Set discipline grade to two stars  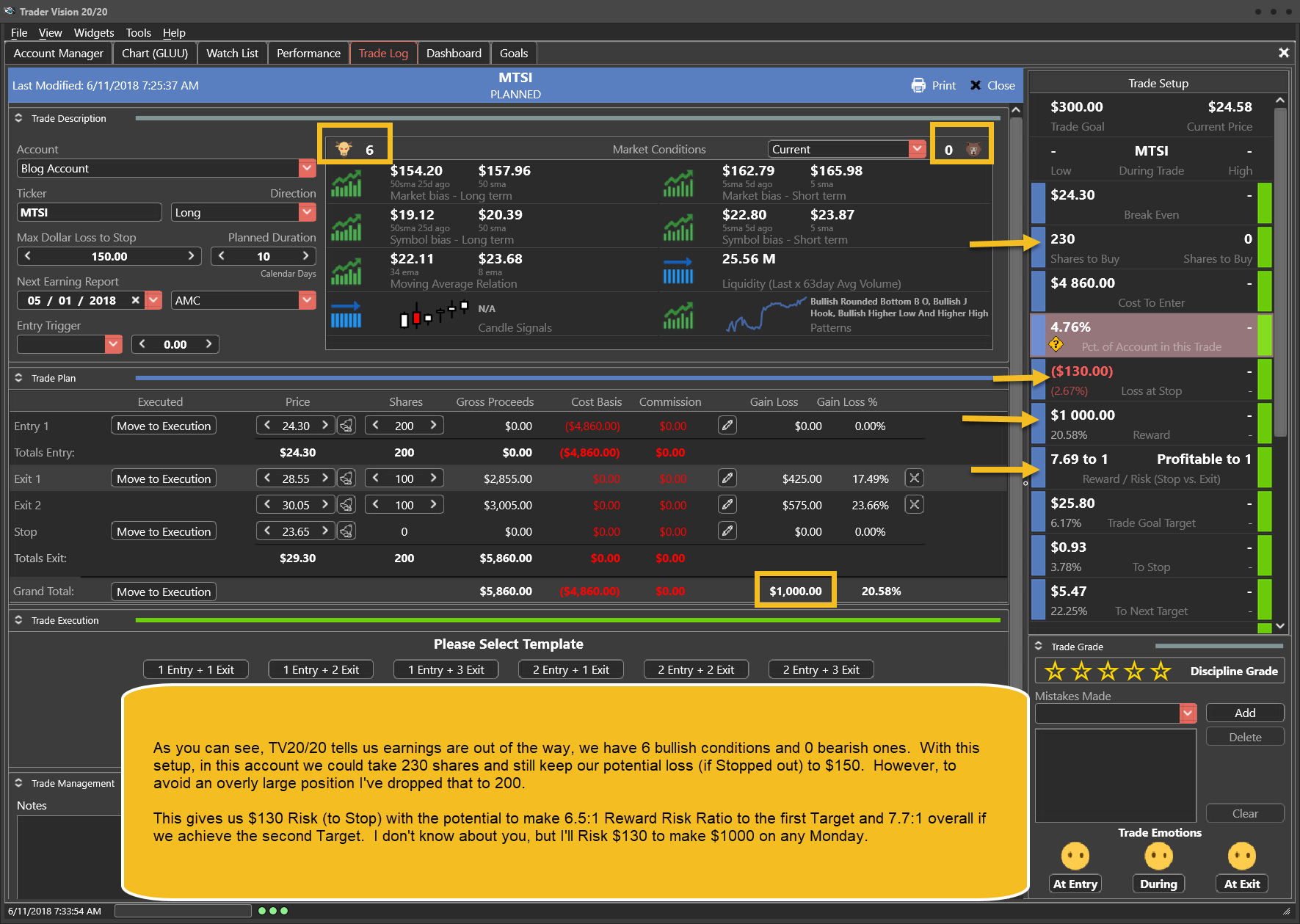click(1082, 671)
